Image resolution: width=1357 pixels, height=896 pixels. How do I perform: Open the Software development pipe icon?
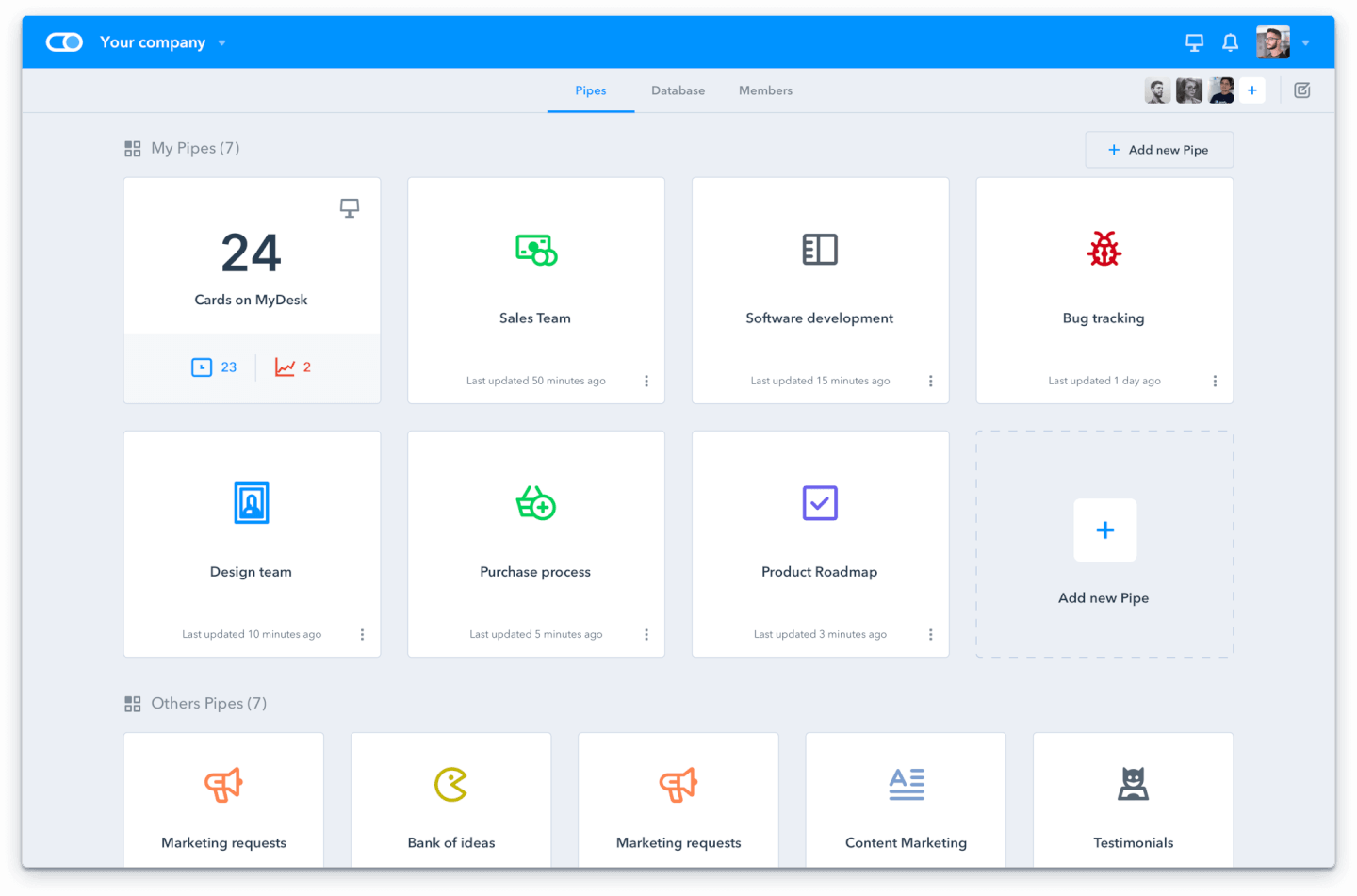820,250
